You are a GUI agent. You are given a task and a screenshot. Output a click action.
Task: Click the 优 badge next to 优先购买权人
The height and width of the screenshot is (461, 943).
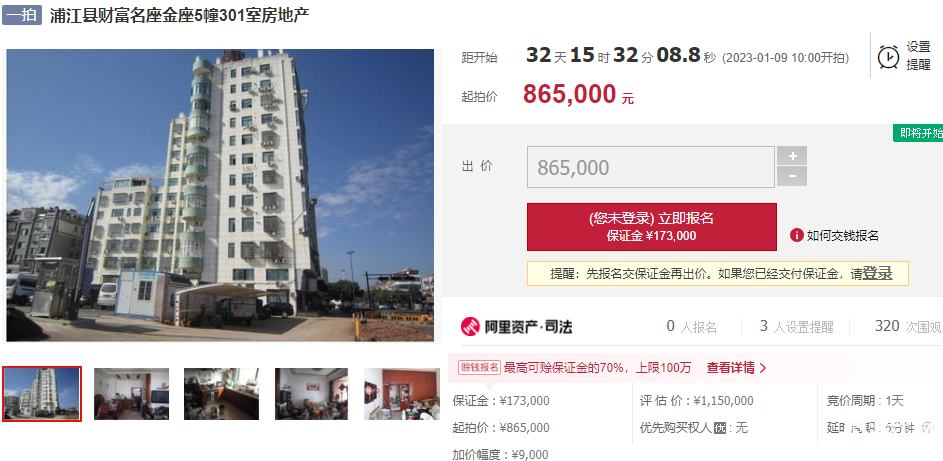[720, 428]
